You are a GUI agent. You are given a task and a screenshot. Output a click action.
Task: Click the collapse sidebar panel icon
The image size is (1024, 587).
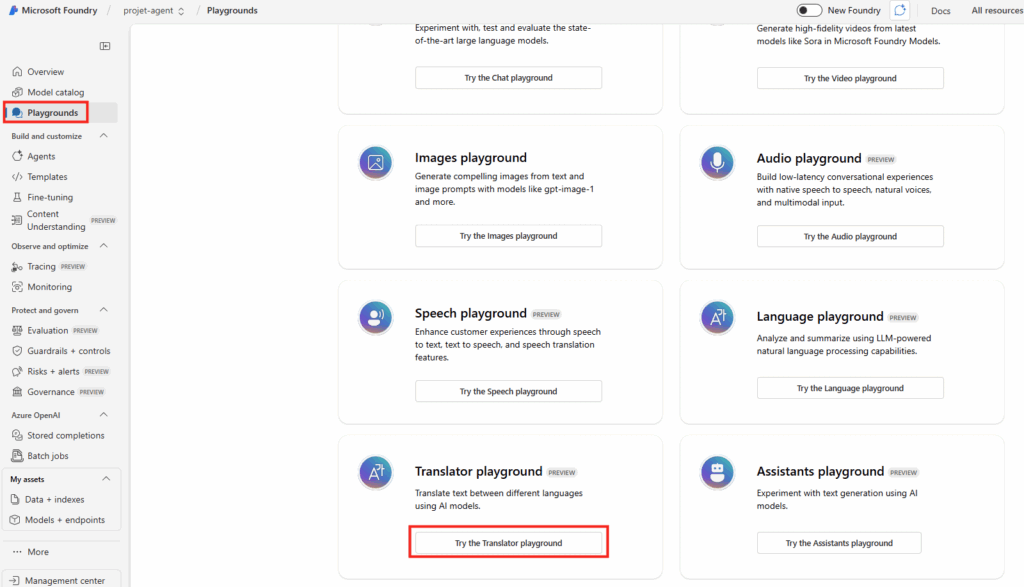tap(105, 46)
